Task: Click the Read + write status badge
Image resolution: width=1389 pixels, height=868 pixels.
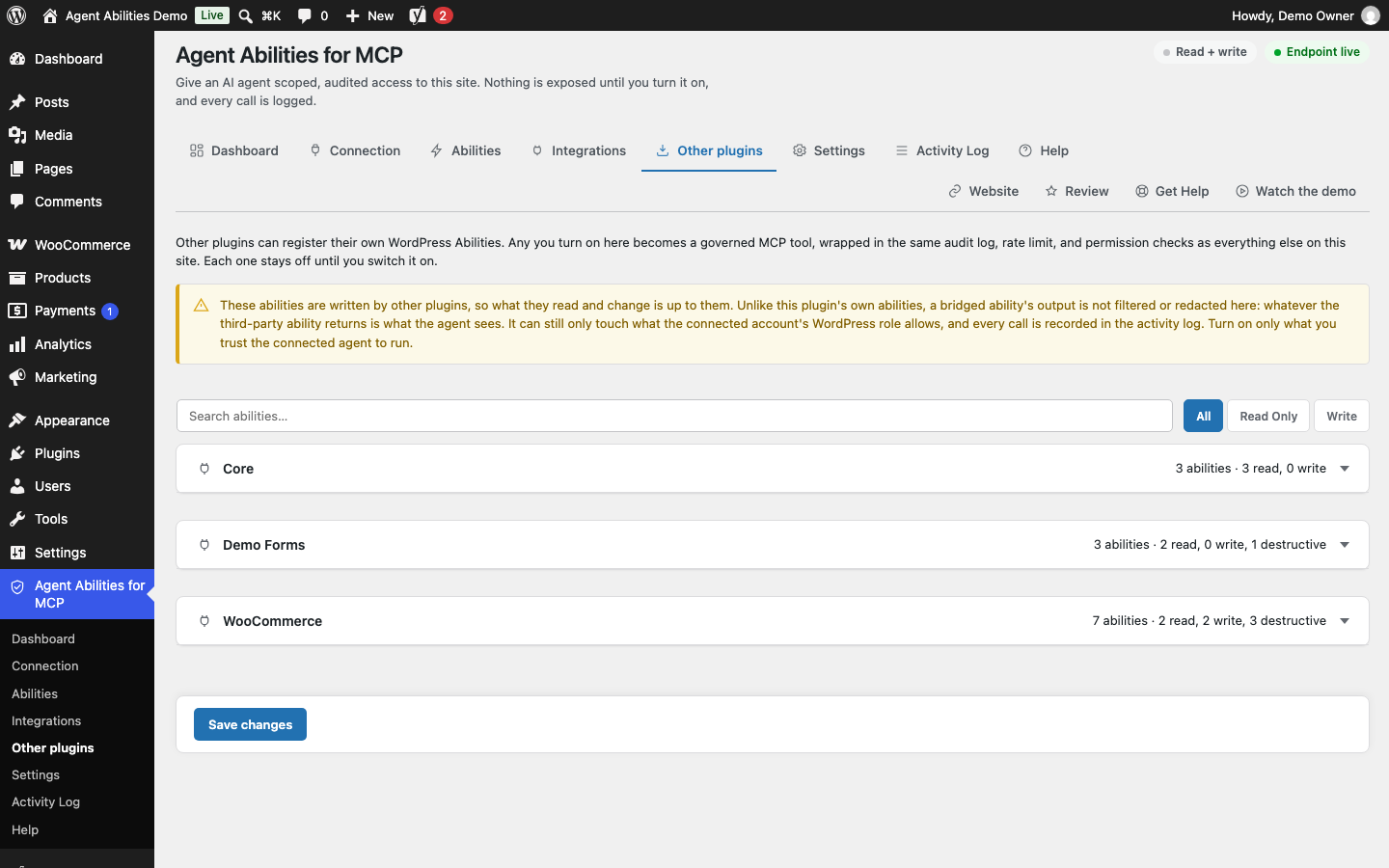Action: click(1205, 52)
